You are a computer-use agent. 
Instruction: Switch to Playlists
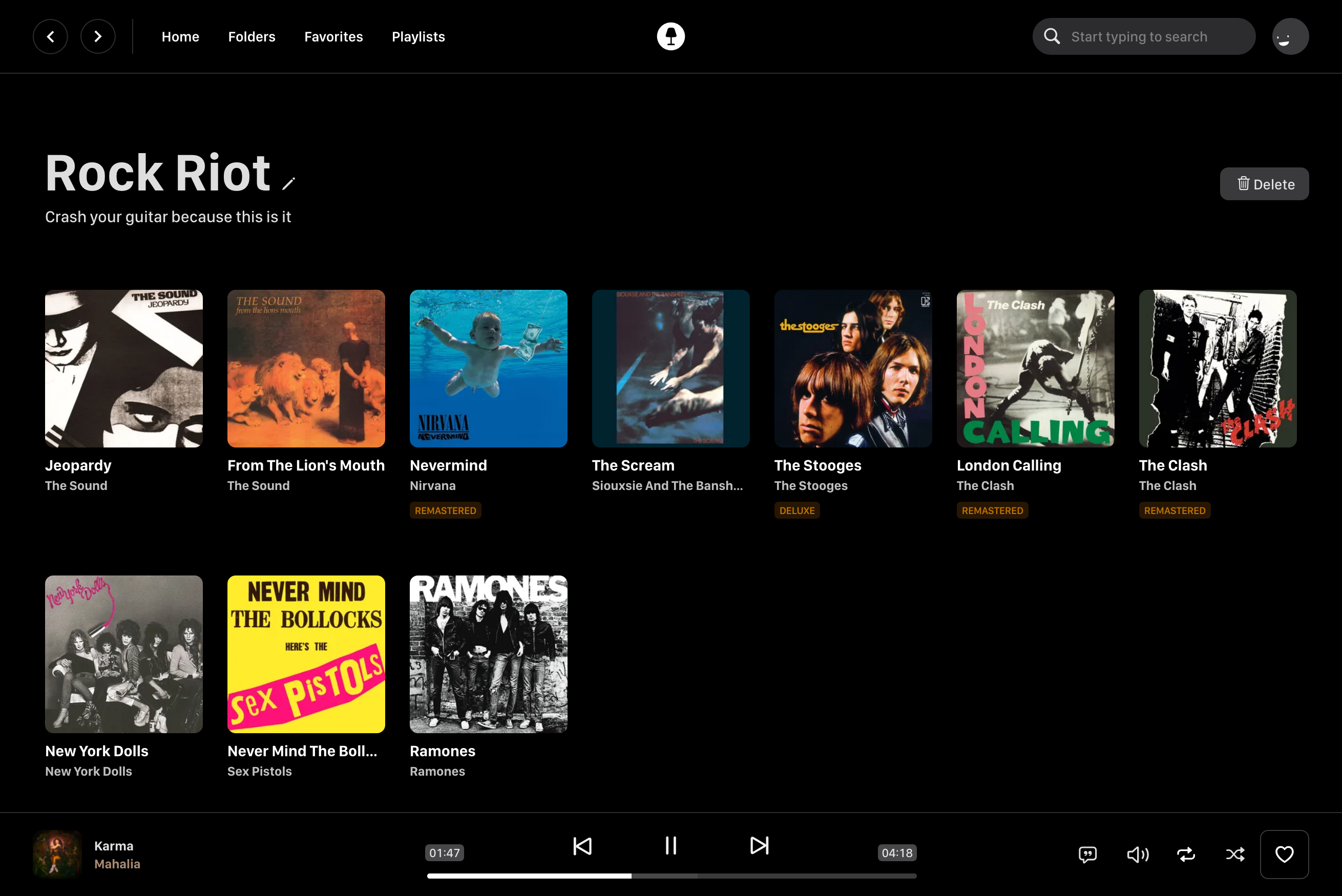418,36
